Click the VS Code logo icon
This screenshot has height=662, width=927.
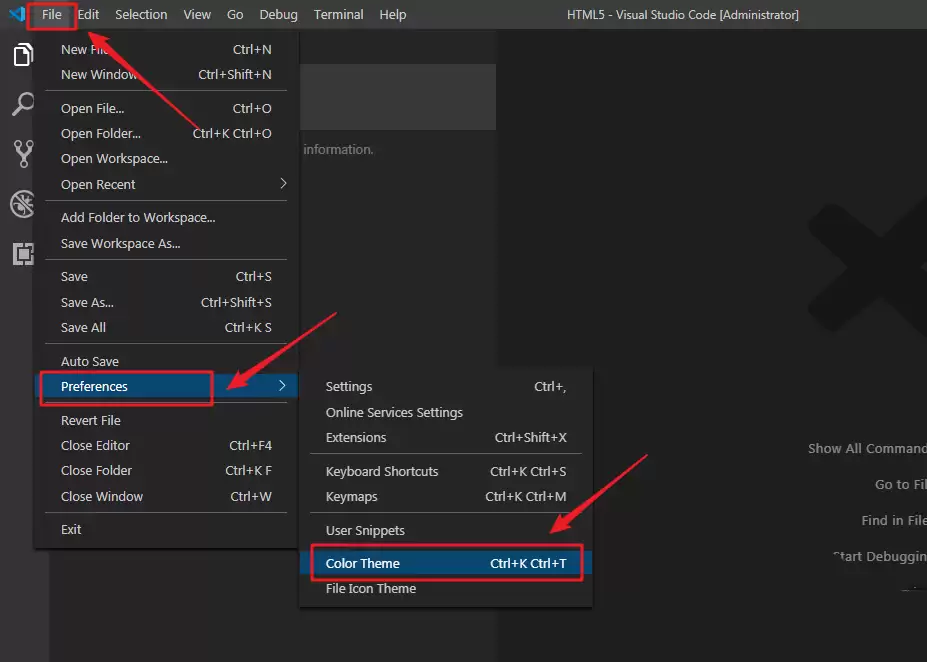point(17,15)
